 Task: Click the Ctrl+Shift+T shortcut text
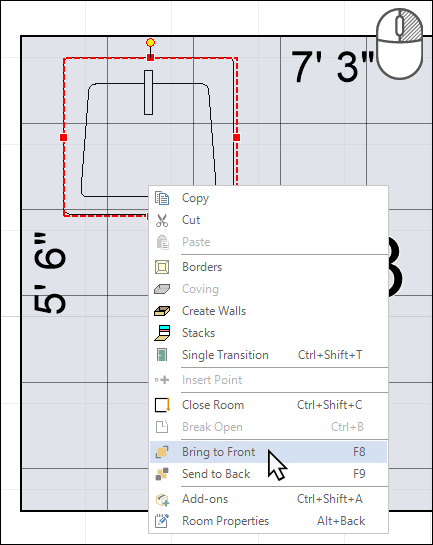pos(330,355)
